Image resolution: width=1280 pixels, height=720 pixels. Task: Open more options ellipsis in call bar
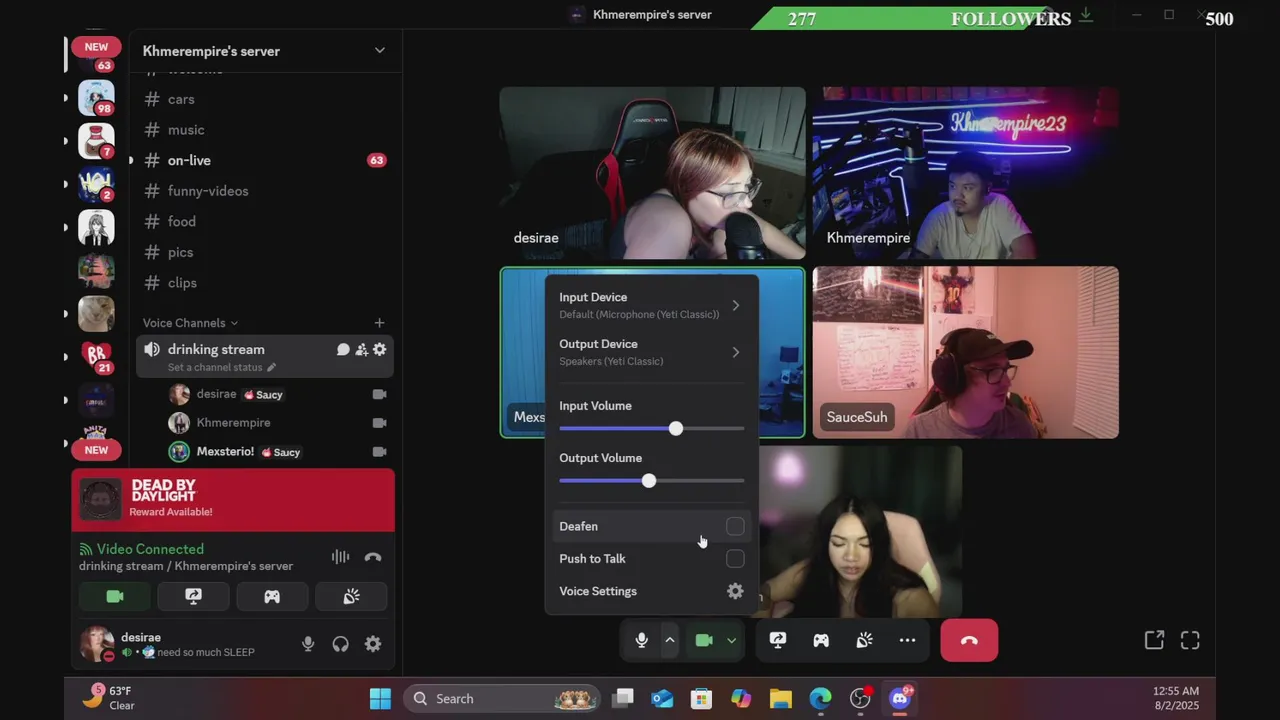(x=907, y=640)
